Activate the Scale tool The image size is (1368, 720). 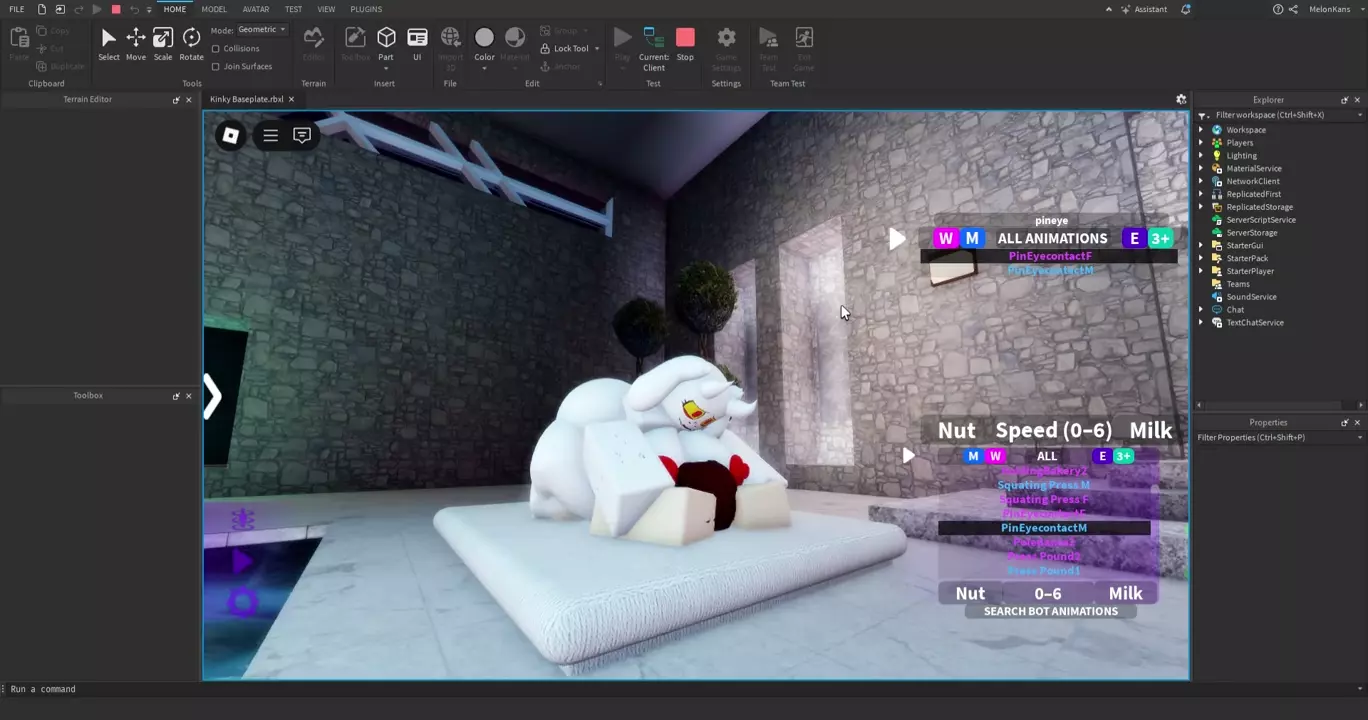pyautogui.click(x=162, y=44)
